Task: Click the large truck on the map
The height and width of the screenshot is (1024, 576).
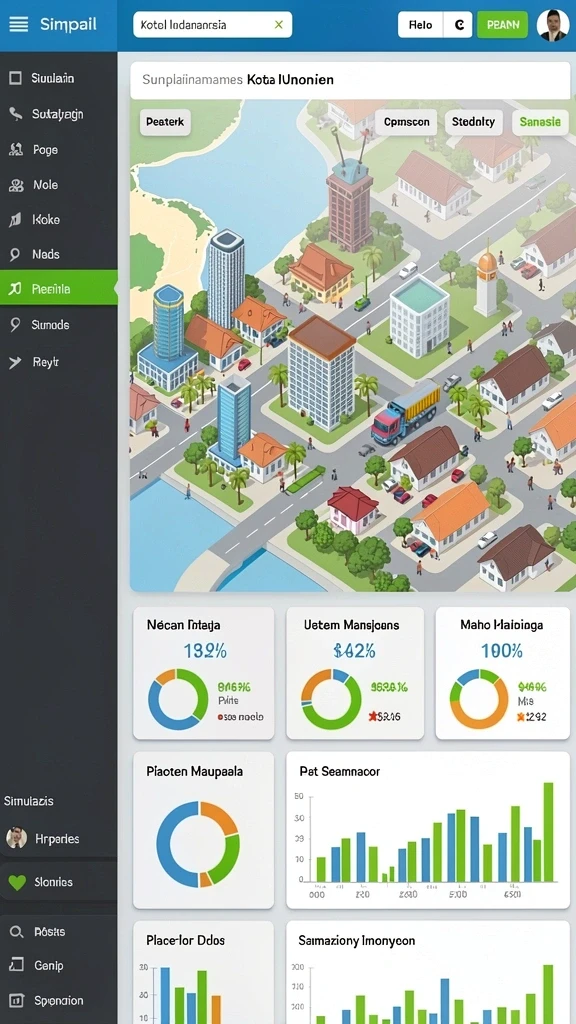Action: tap(406, 411)
